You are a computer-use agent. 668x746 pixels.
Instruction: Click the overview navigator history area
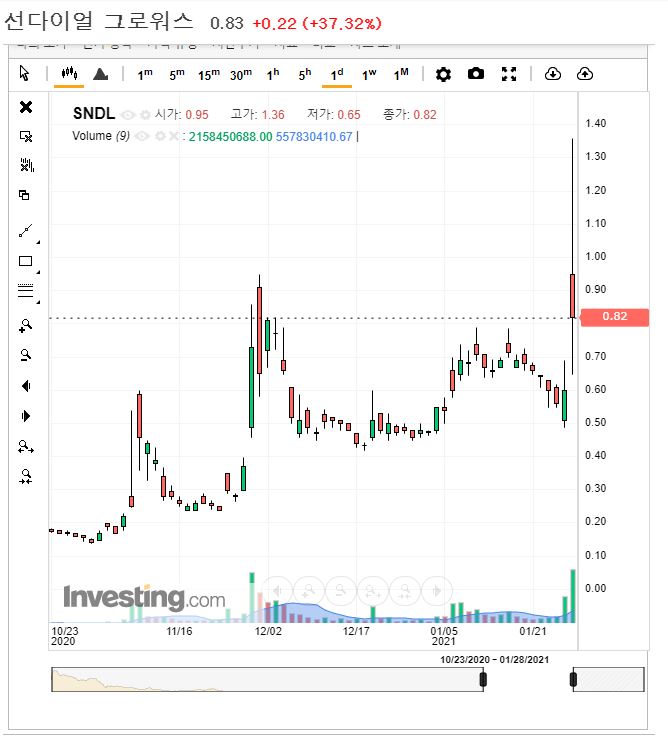[266, 679]
